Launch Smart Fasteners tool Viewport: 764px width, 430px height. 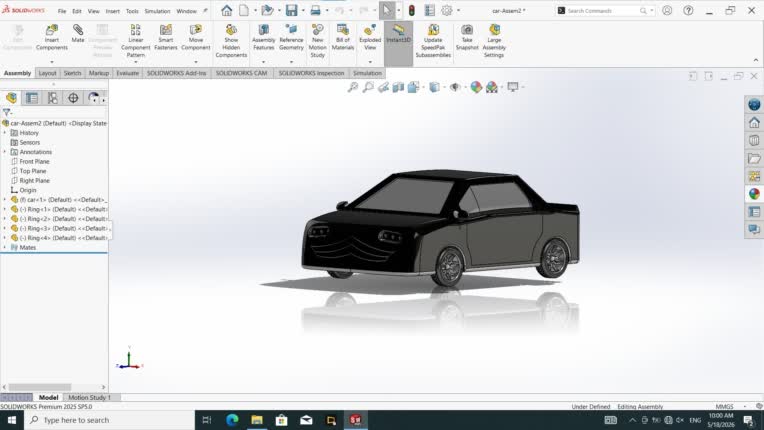click(166, 37)
